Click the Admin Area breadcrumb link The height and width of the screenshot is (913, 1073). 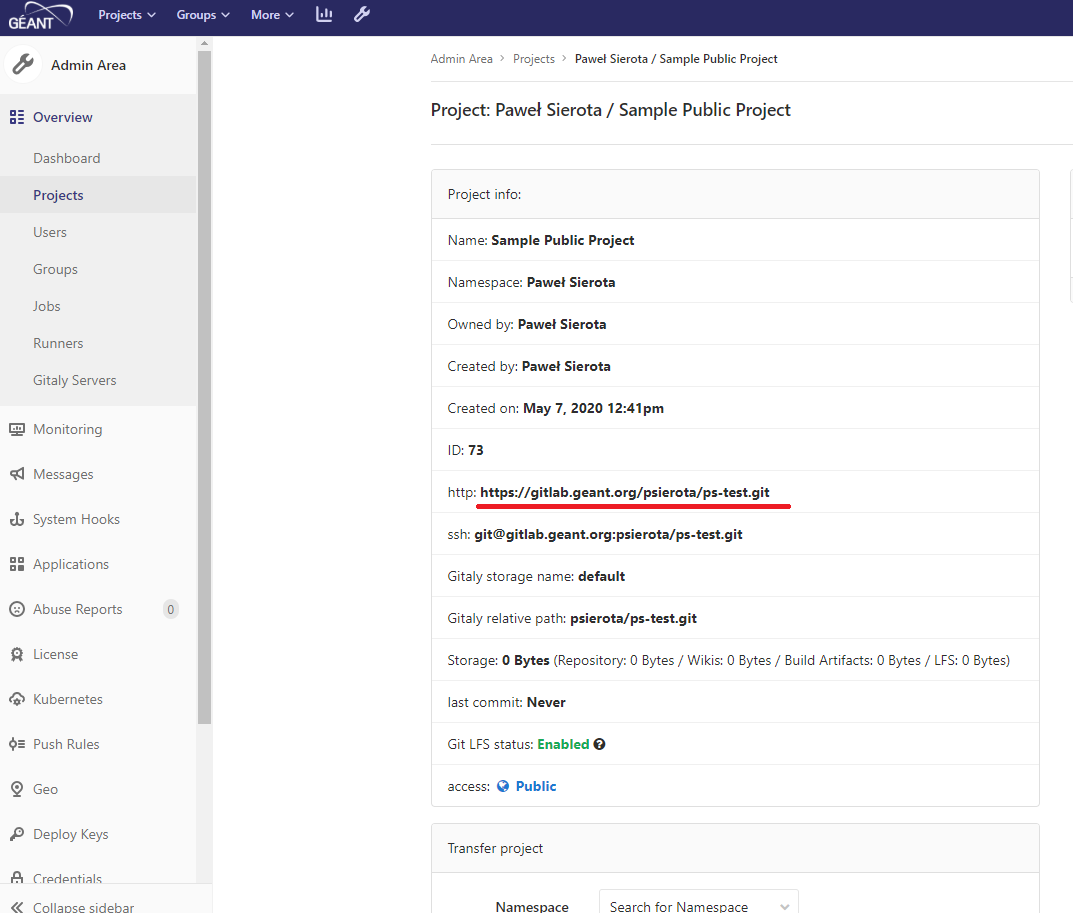coord(461,59)
